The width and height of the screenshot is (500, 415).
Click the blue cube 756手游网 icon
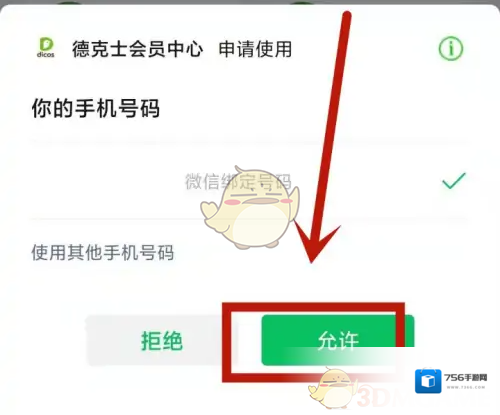pos(428,381)
